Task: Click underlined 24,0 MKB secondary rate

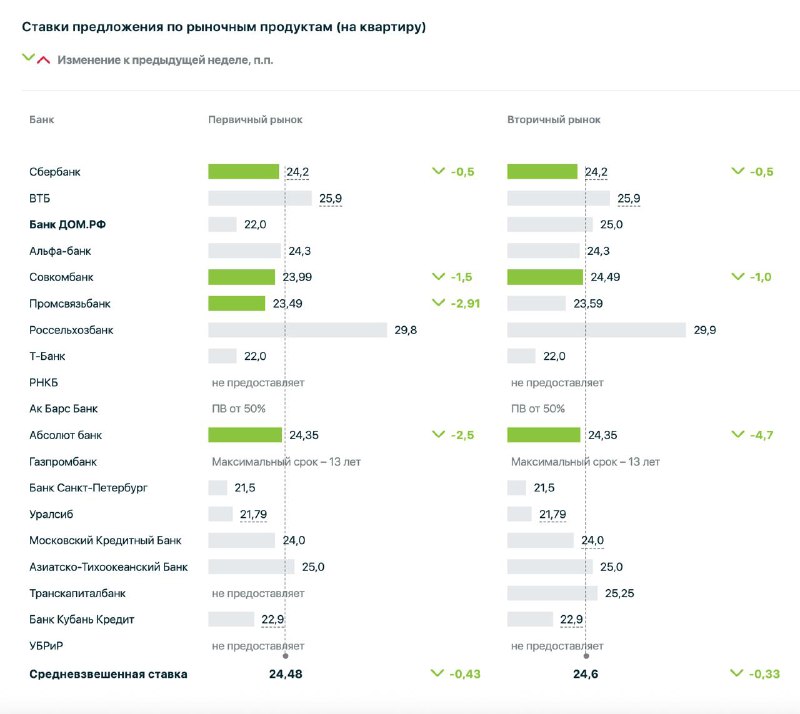Action: (x=592, y=540)
